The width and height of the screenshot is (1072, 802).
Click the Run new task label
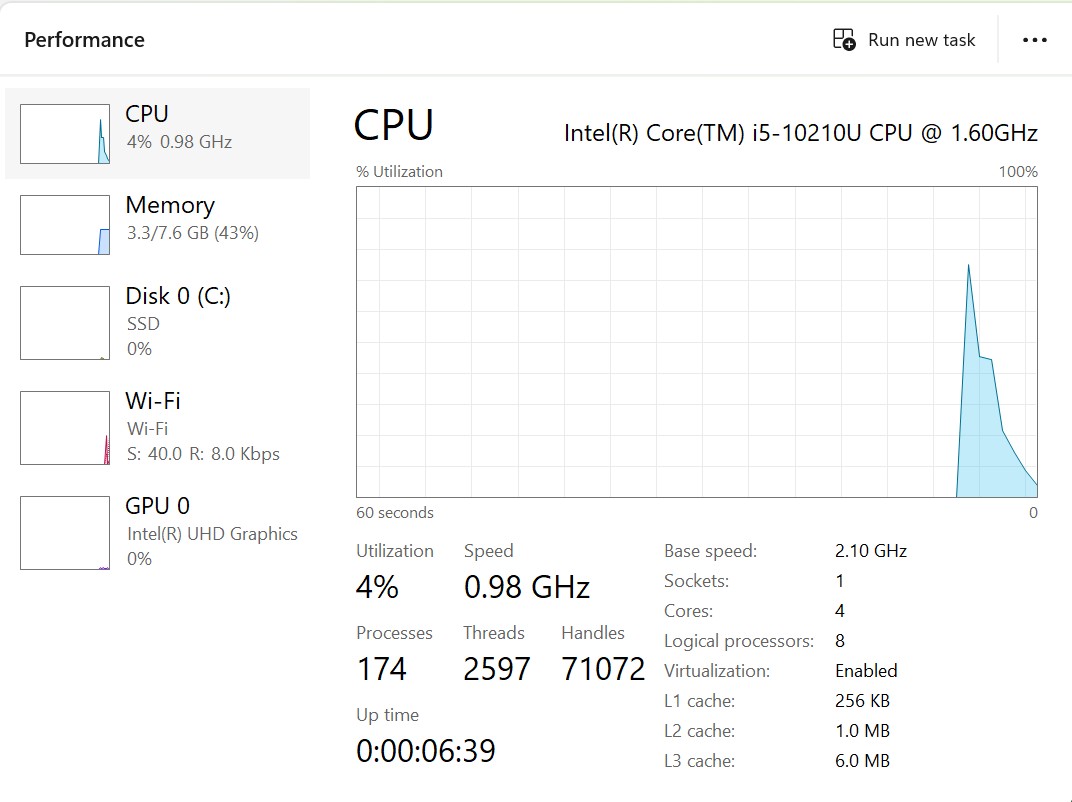[x=921, y=40]
